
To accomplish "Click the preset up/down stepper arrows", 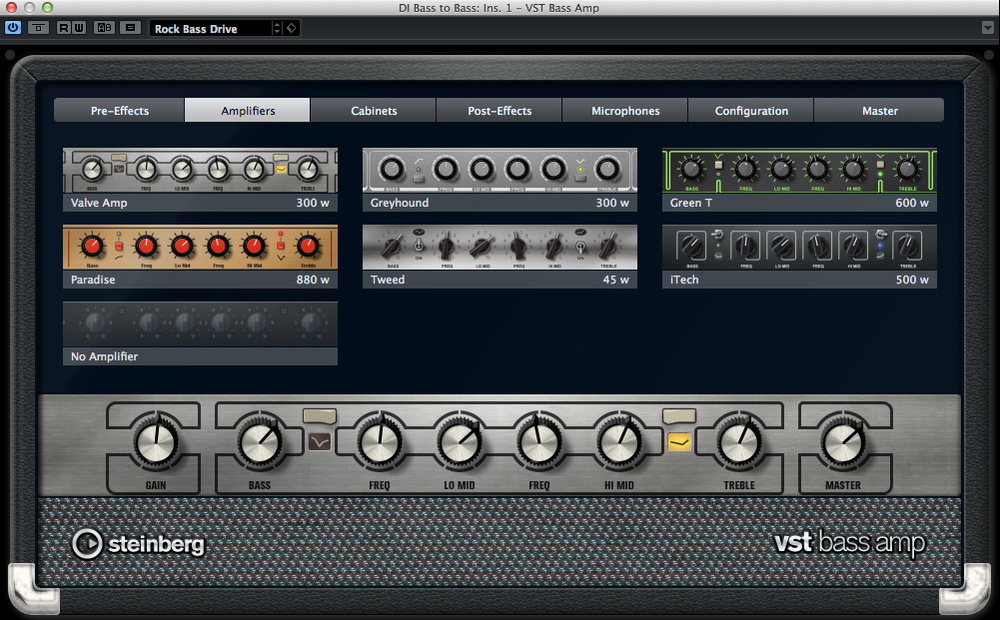I will point(277,29).
